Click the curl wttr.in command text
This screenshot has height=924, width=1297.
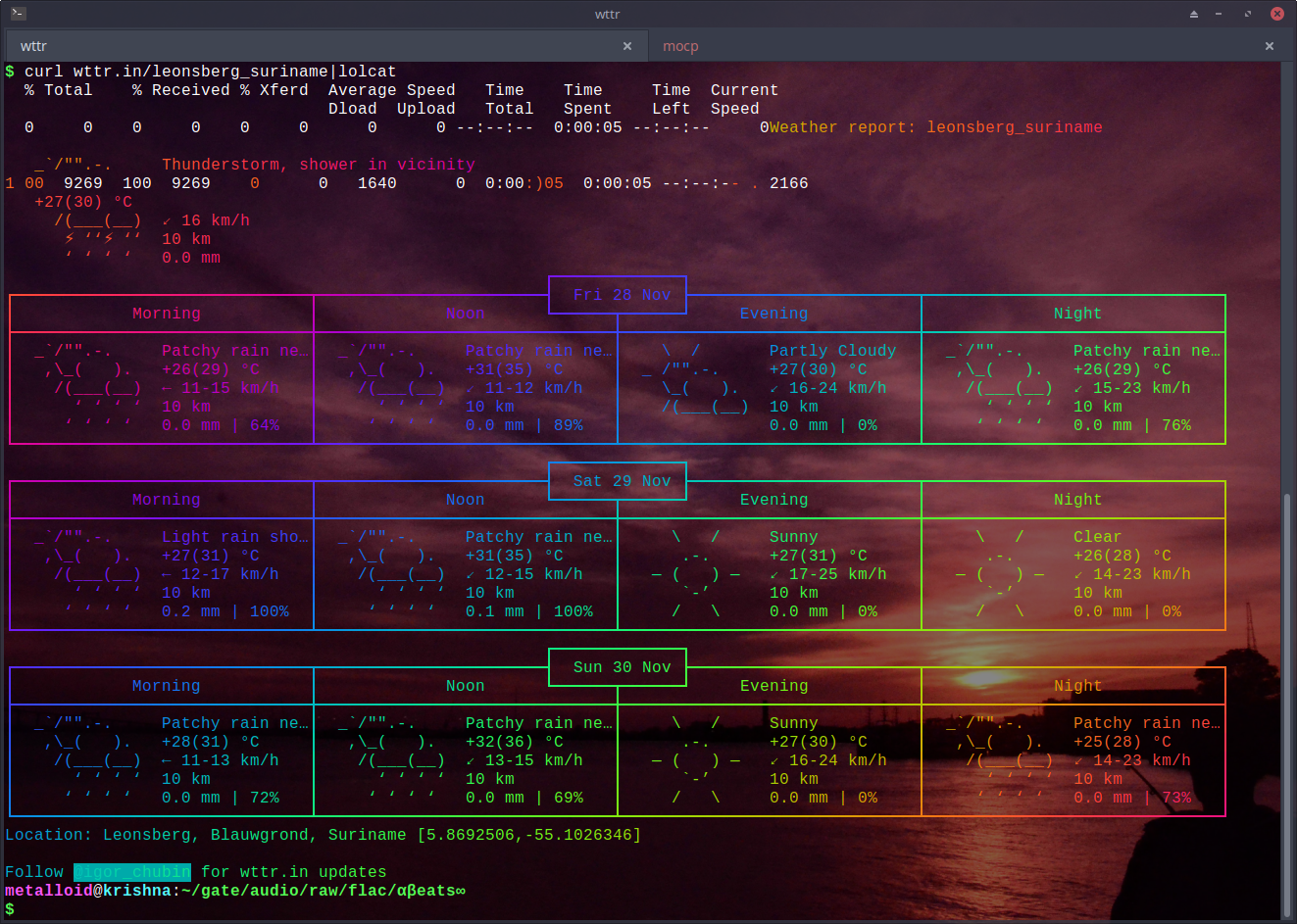pos(210,72)
